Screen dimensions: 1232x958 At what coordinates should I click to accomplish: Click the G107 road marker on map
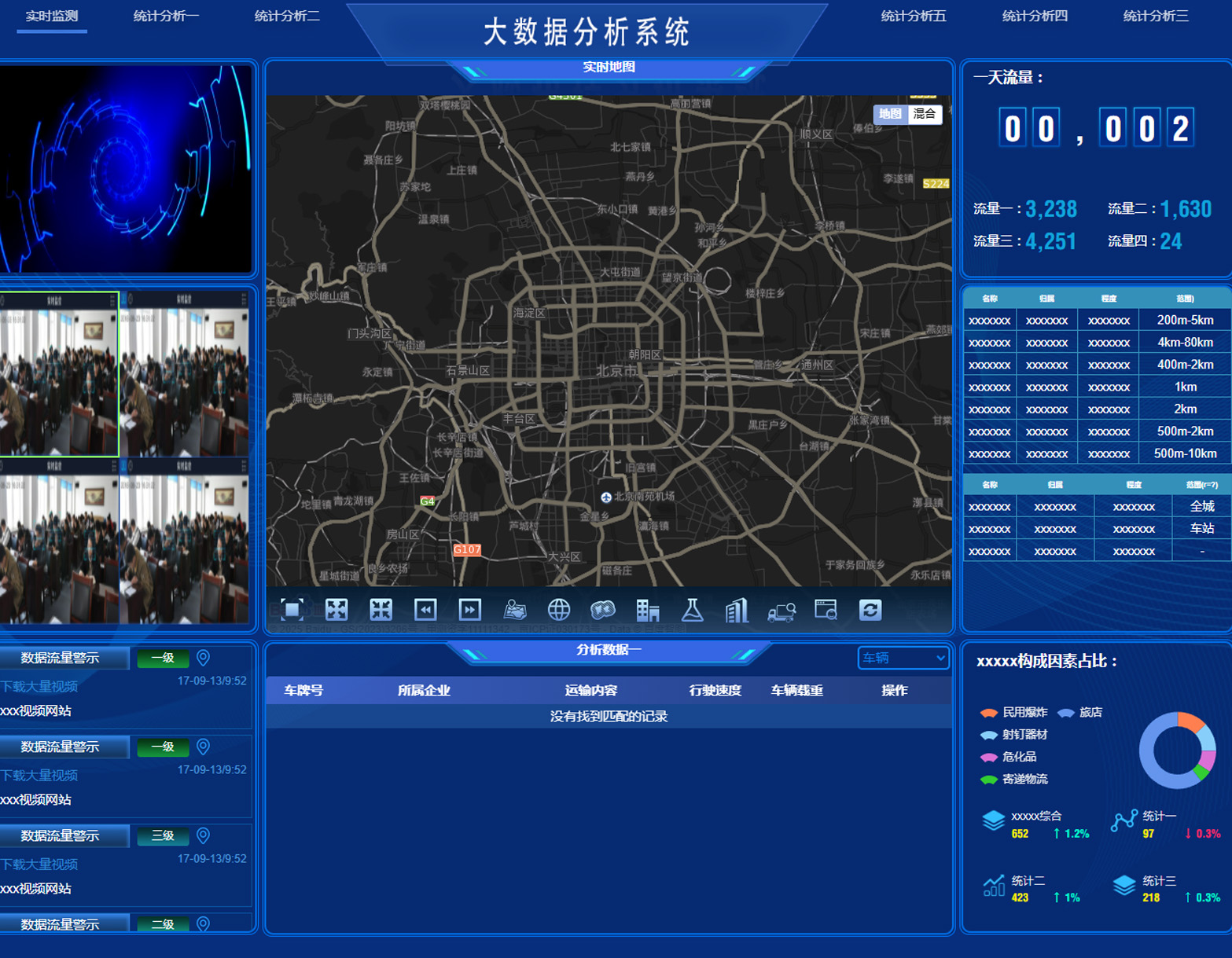point(467,550)
